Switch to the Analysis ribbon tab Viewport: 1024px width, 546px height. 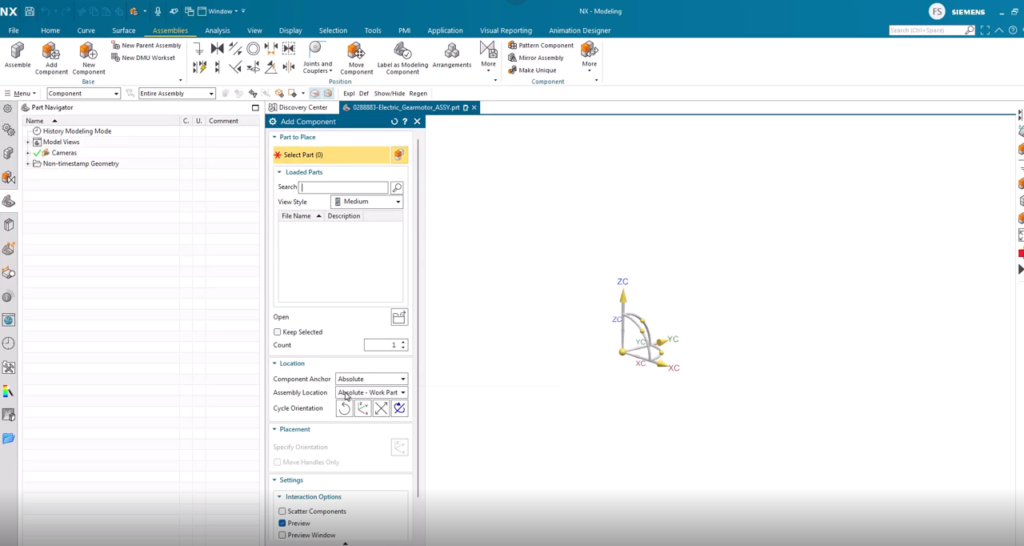coord(217,31)
